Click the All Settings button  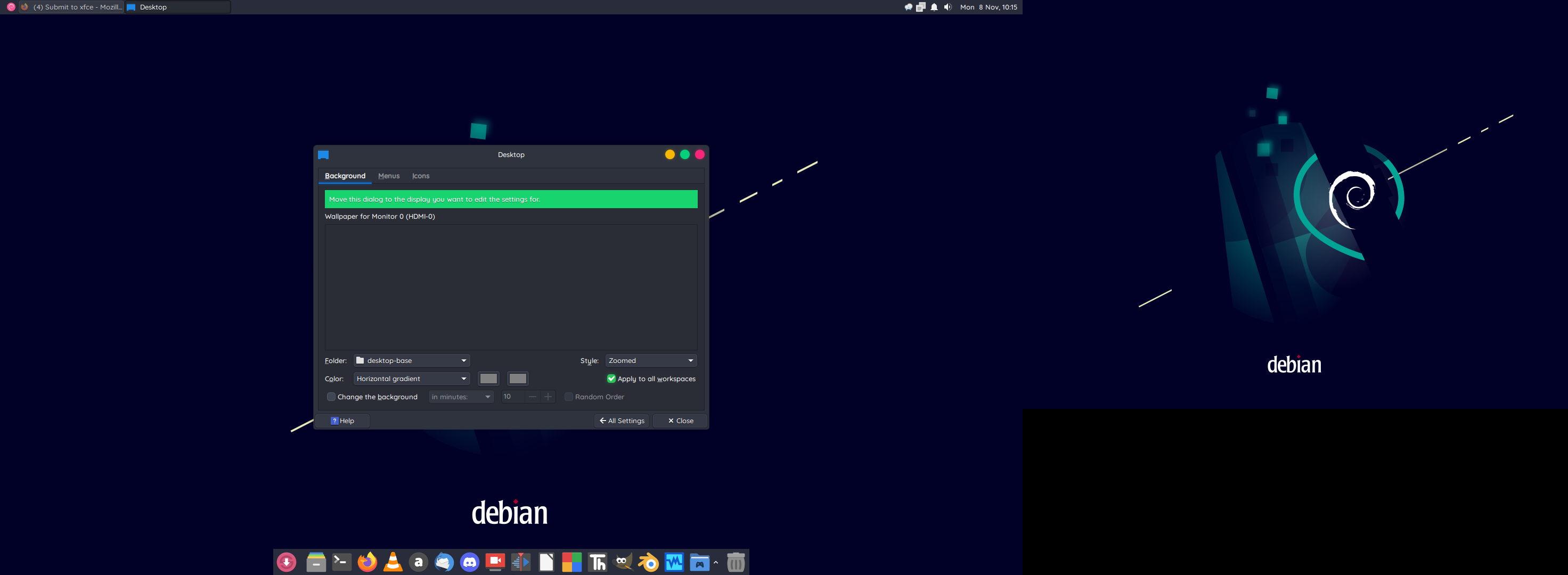(621, 420)
